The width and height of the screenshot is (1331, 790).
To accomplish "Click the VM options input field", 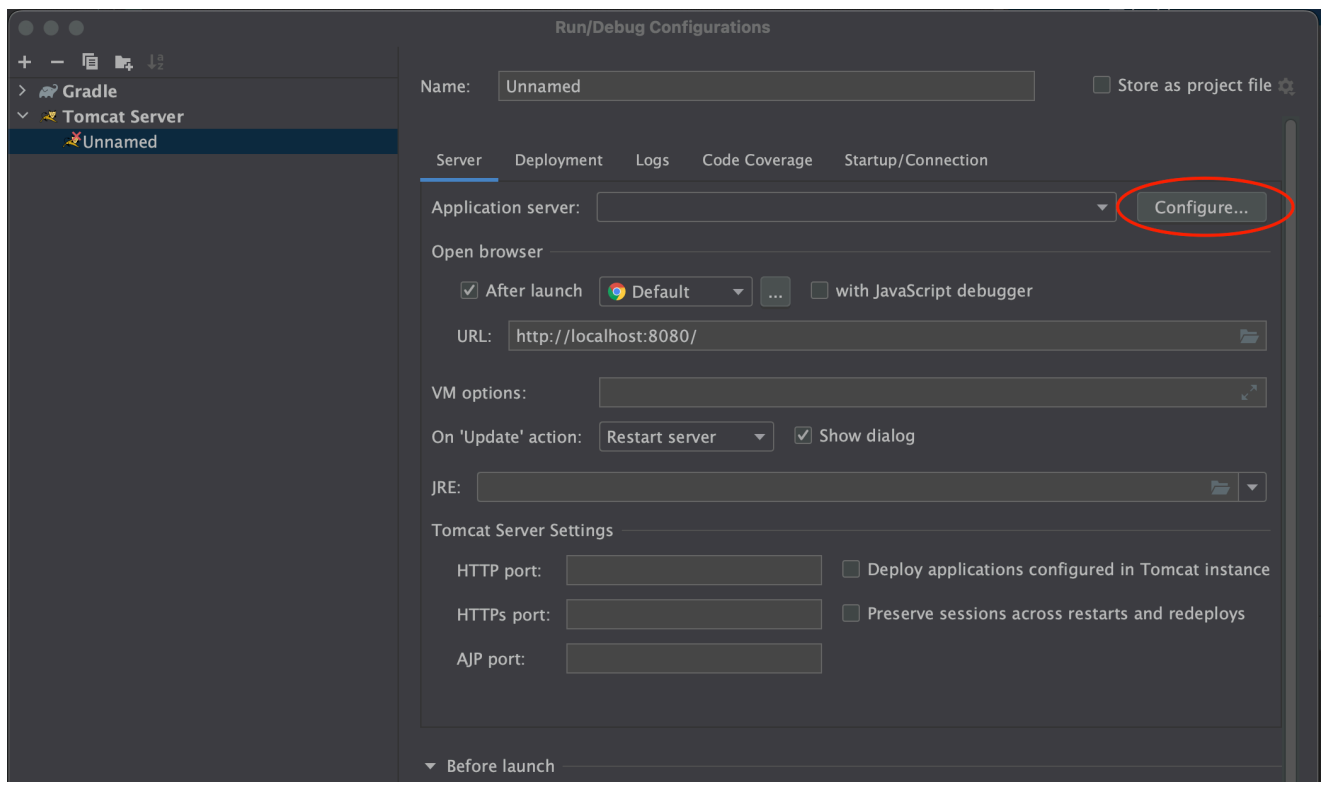I will (933, 393).
